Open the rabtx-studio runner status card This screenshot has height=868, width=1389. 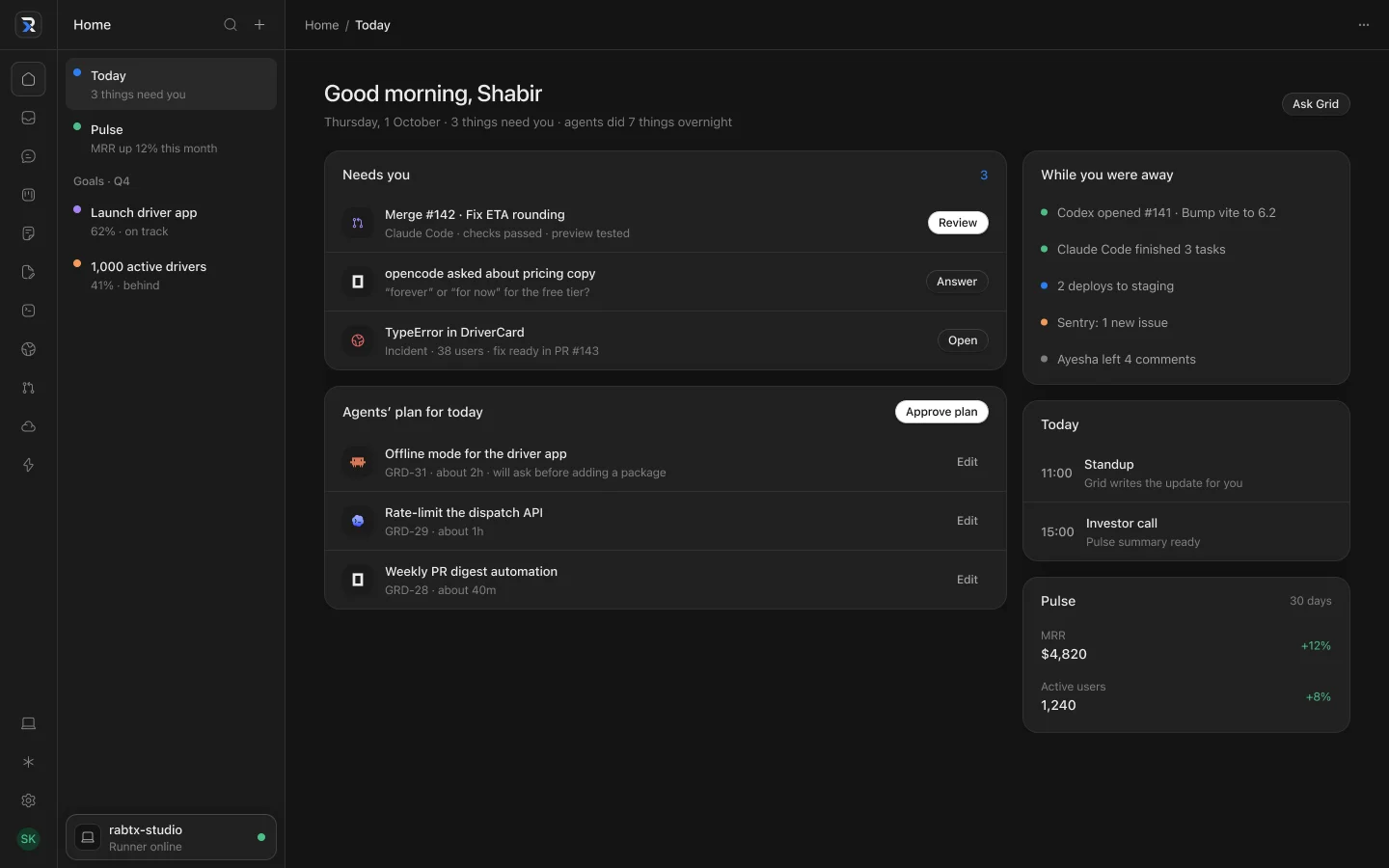pos(171,837)
